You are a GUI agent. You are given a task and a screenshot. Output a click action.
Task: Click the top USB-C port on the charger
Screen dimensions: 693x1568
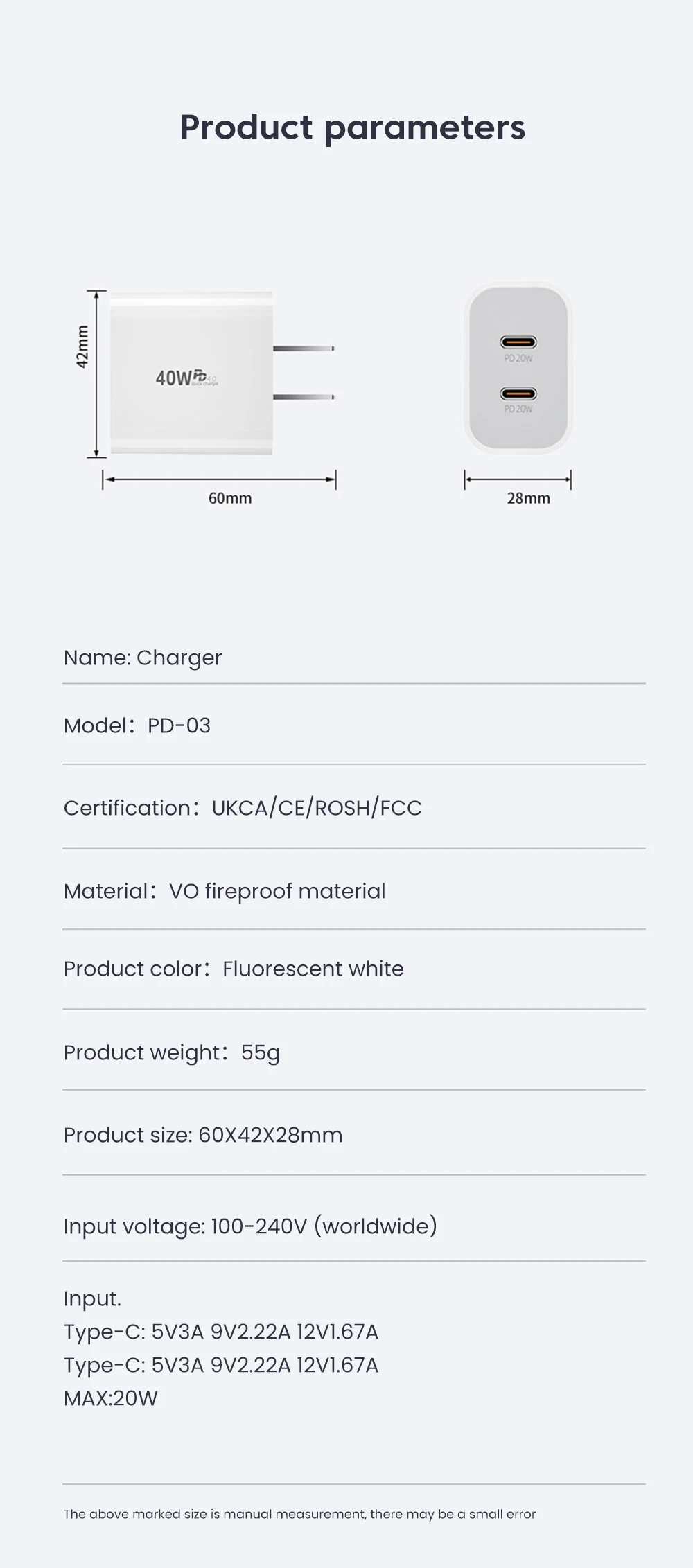click(518, 342)
